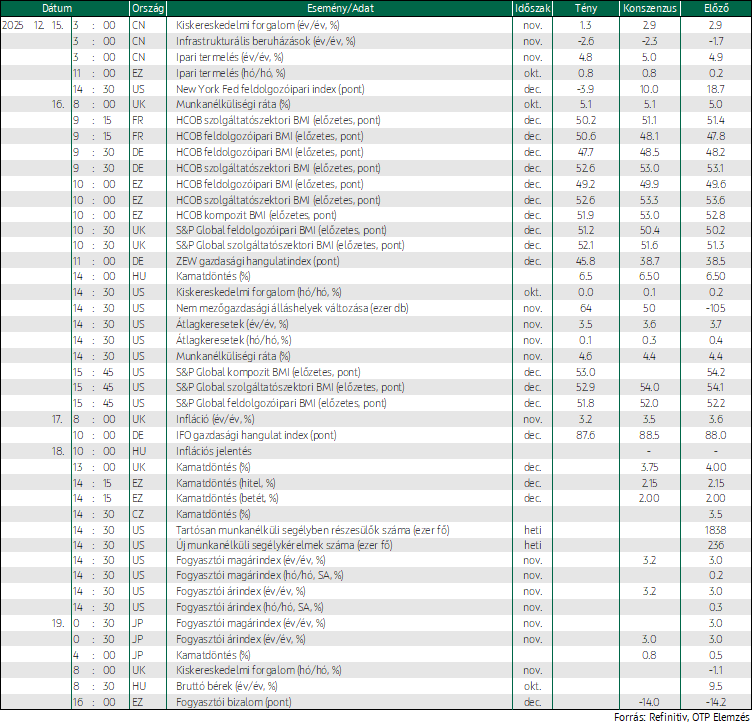Click the Esemény/Adat column header
The image size is (753, 726).
(340, 8)
